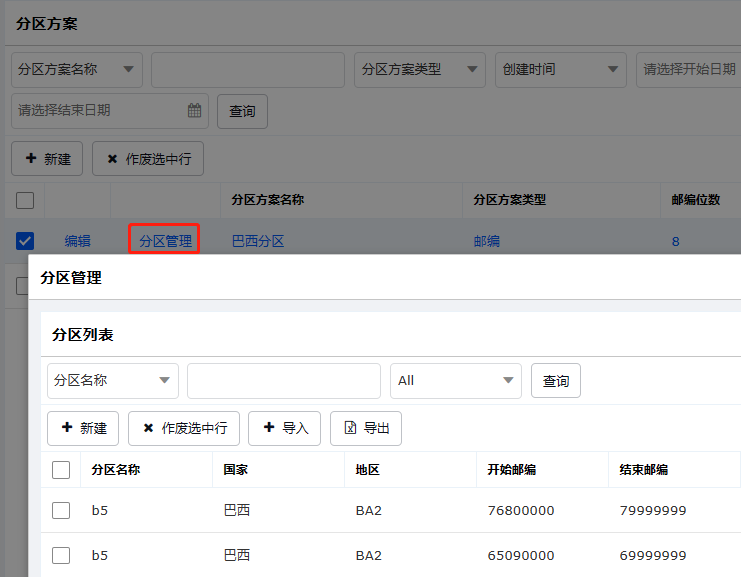Open the 分区方案名称 dropdown
Image resolution: width=741 pixels, height=577 pixels.
point(77,69)
